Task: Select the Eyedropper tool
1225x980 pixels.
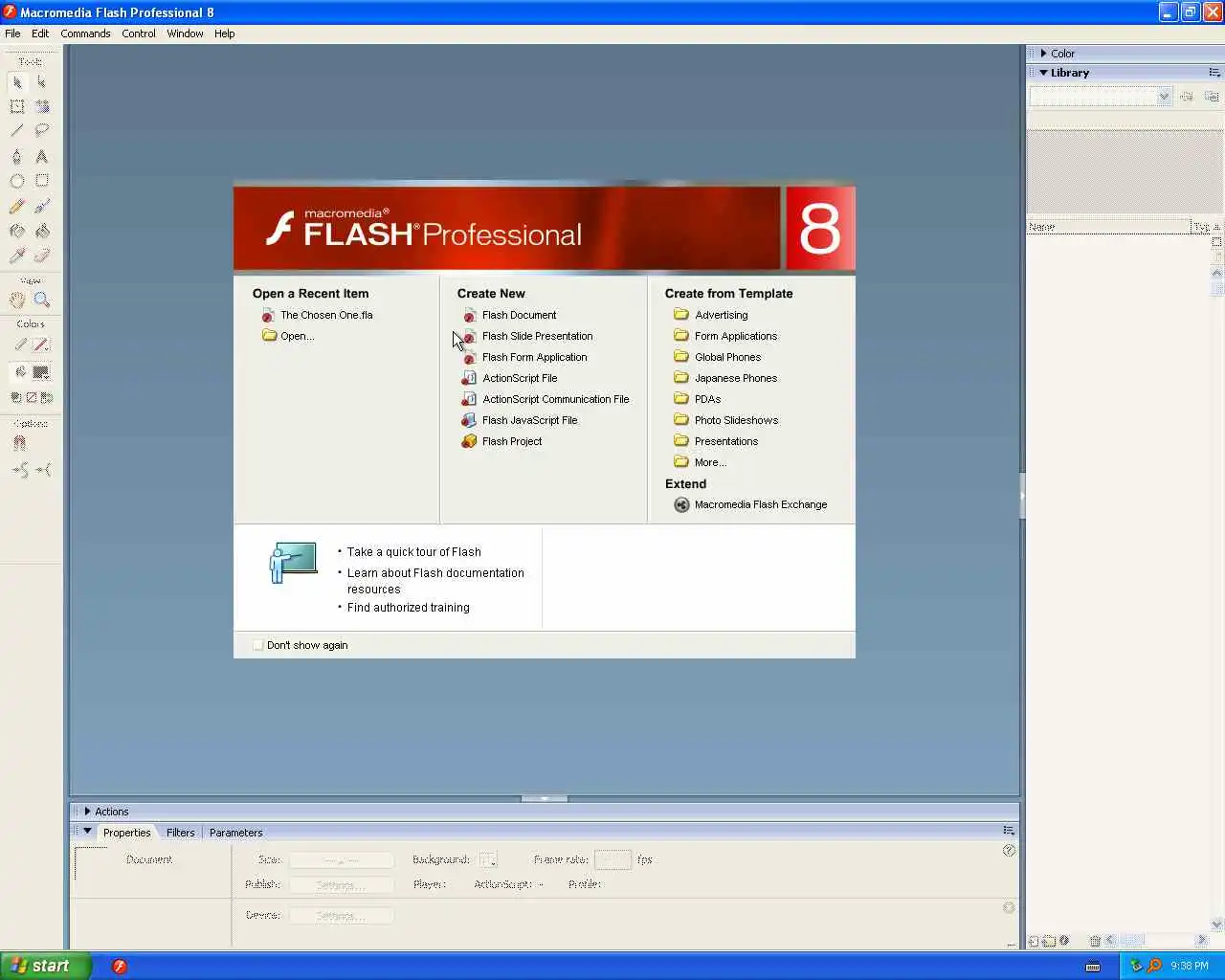Action: [17, 256]
